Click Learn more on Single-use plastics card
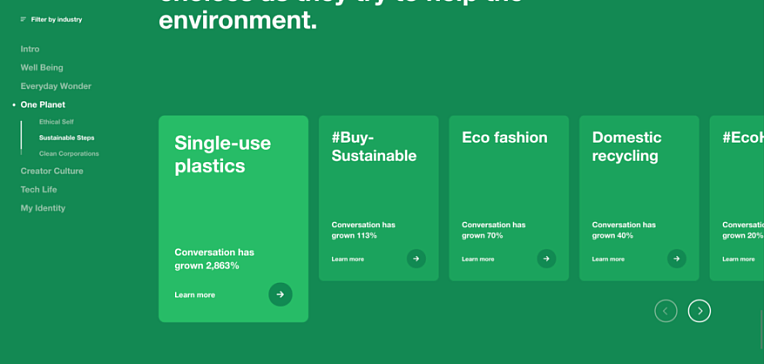 pos(195,295)
